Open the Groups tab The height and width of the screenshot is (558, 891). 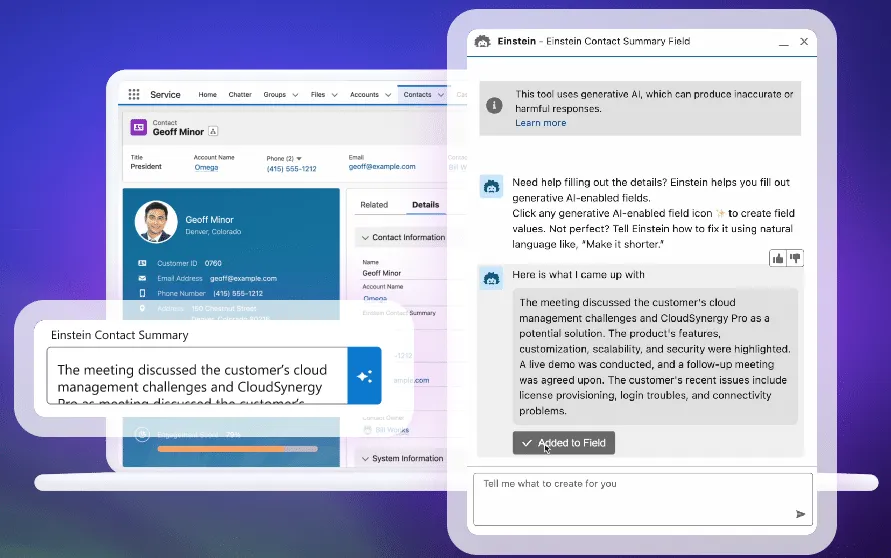[x=274, y=94]
